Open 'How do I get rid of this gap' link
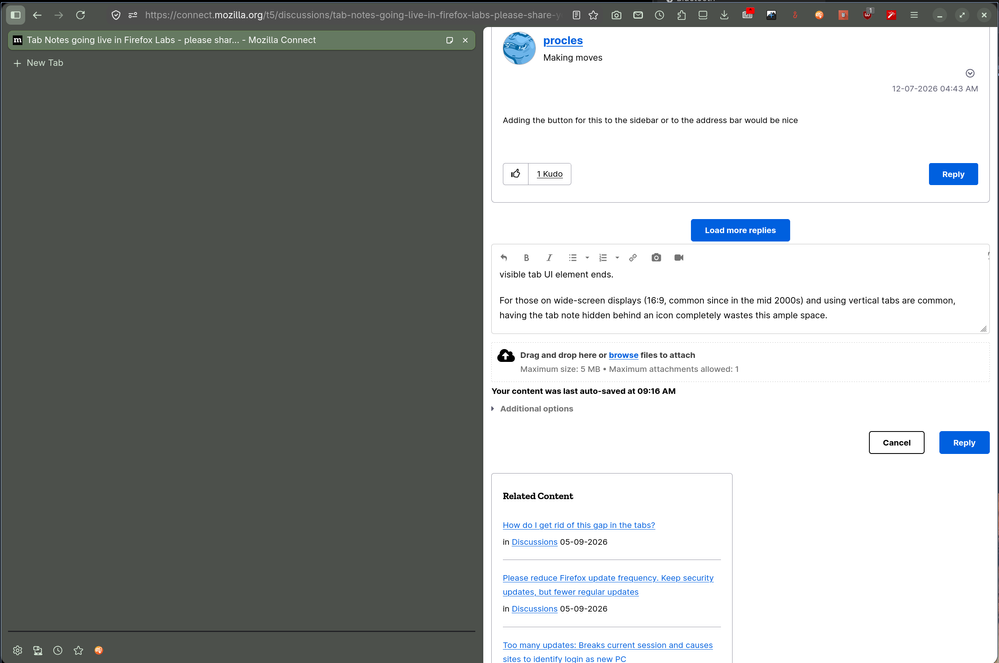999x663 pixels. point(579,525)
